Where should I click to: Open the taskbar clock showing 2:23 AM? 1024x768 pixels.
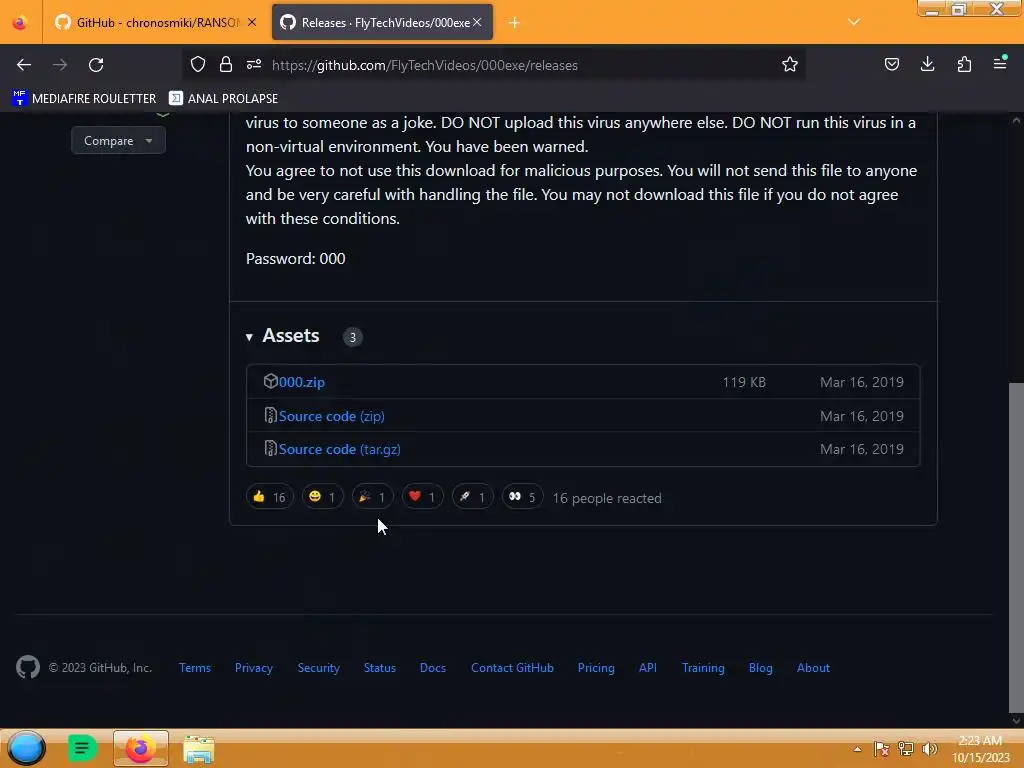pos(980,749)
